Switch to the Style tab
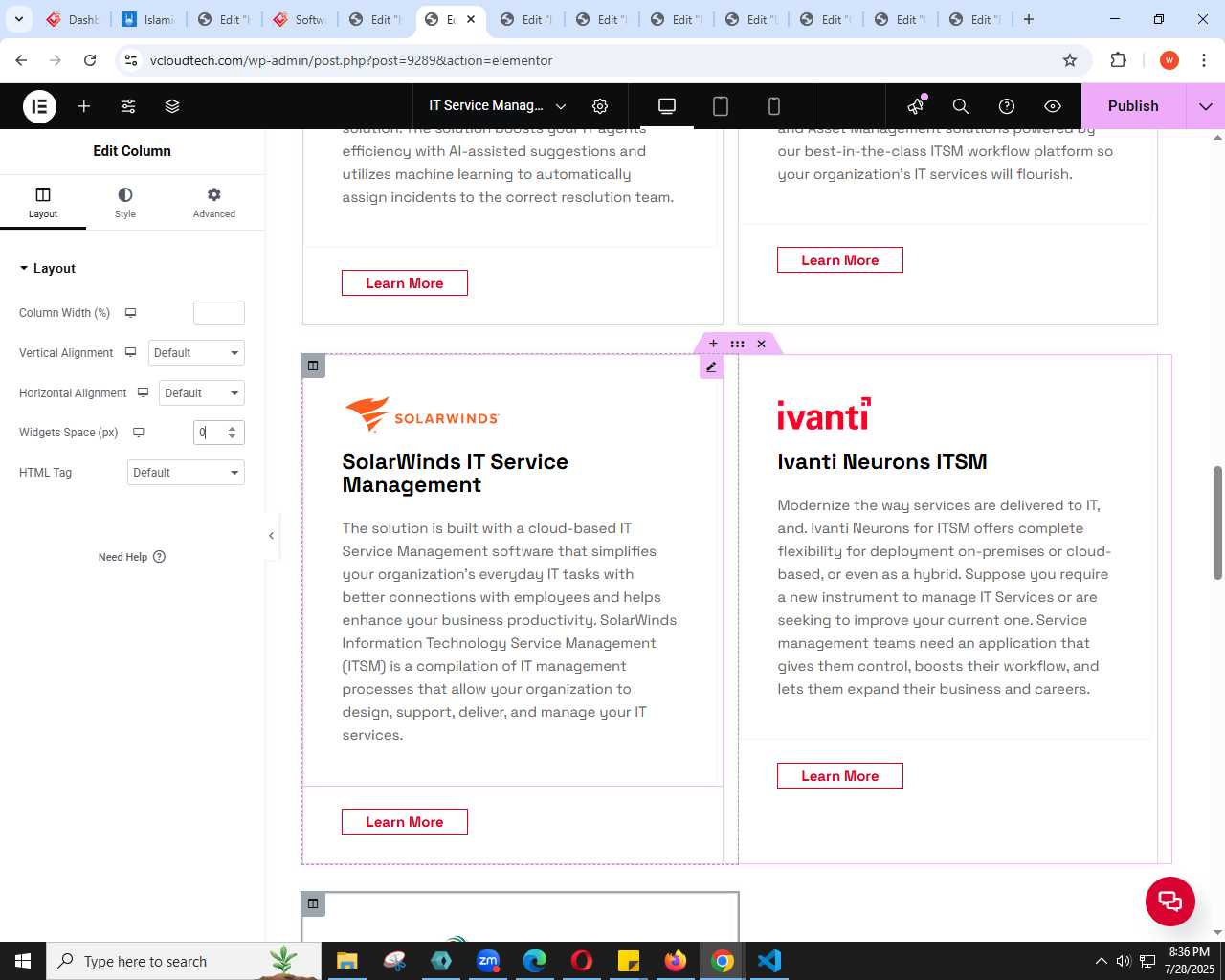1225x980 pixels. pos(125,203)
